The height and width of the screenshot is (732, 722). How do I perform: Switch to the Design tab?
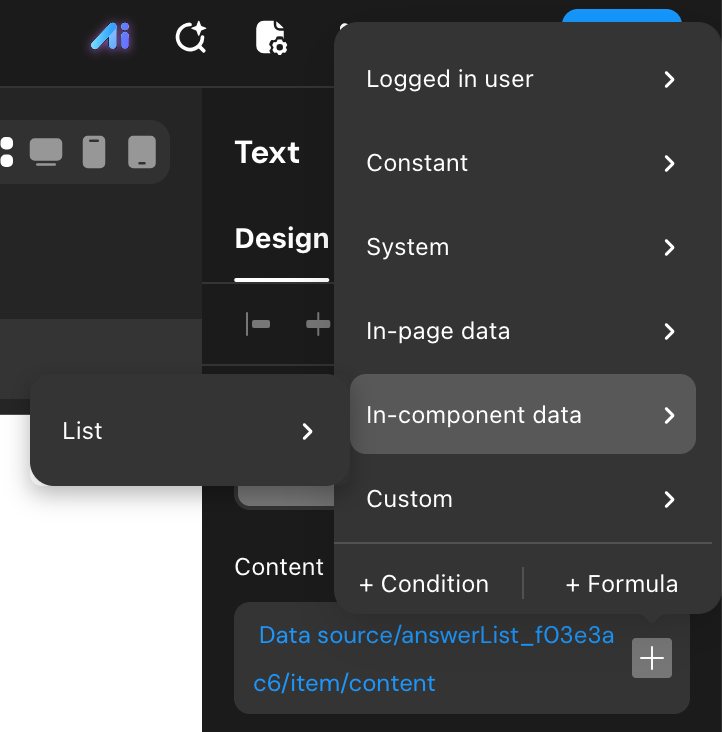[281, 239]
